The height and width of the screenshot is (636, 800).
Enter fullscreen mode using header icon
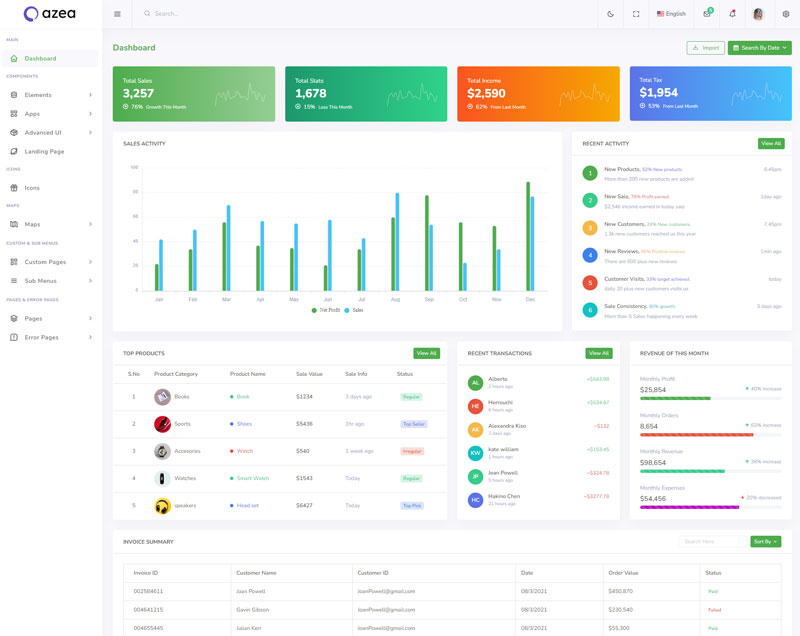tap(636, 14)
